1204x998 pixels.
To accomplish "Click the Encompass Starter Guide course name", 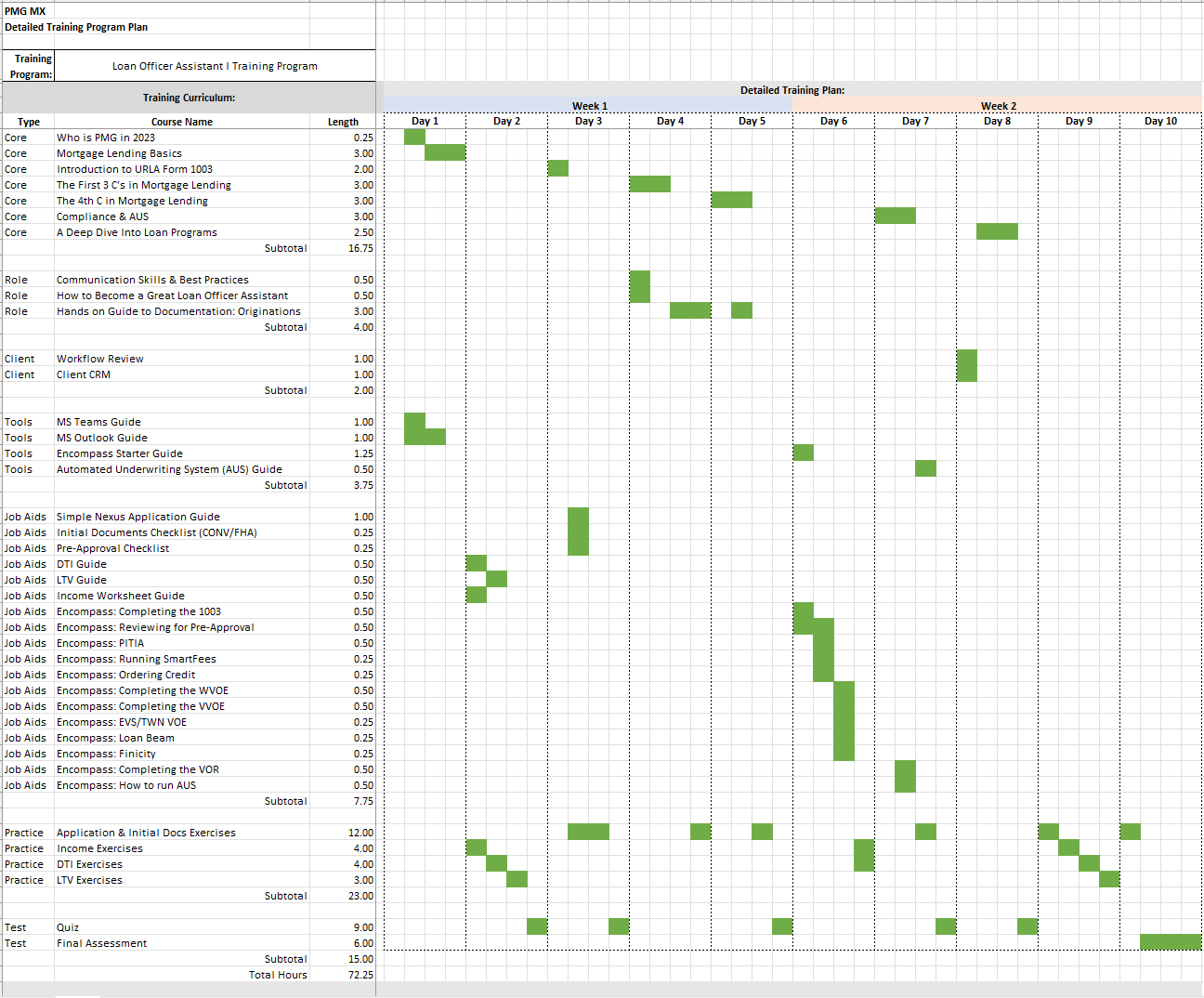I will pos(120,453).
